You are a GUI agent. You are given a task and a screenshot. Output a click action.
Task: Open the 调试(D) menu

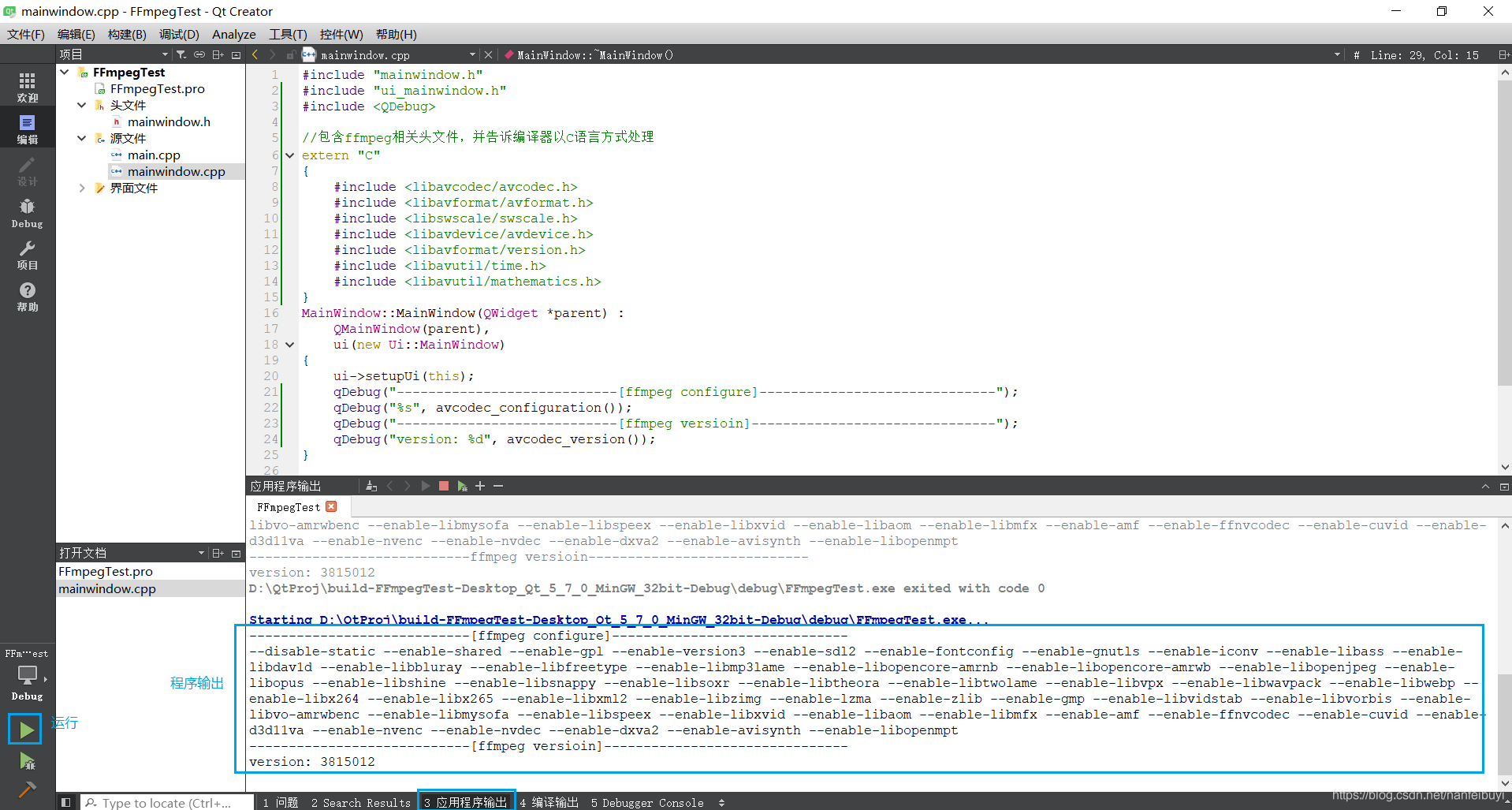tap(179, 34)
